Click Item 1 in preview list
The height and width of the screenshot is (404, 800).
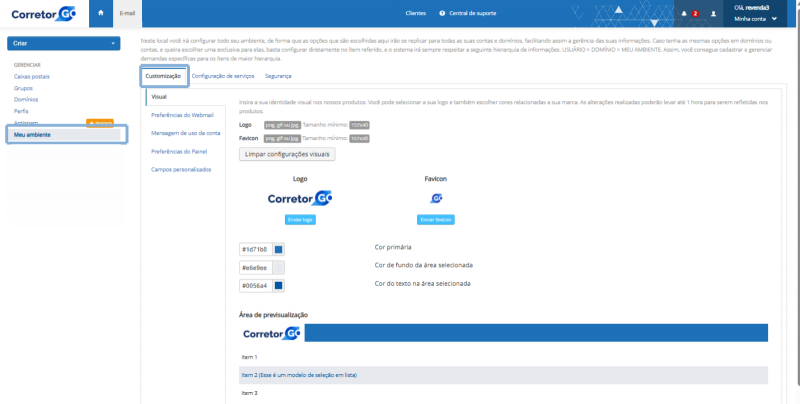(x=249, y=357)
